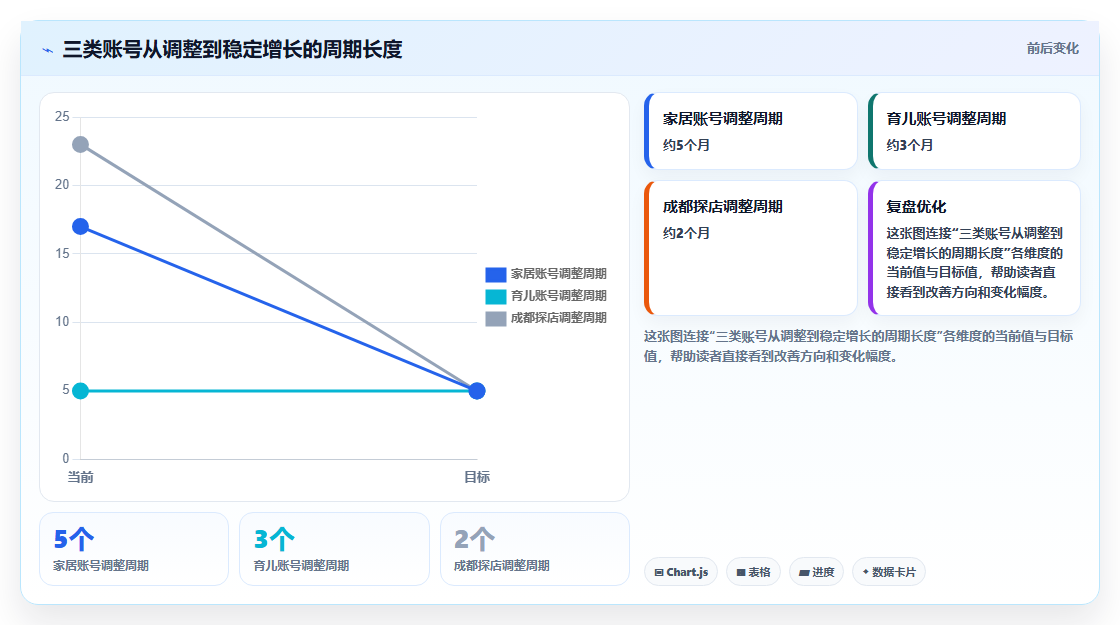Open the 育儿账号调整周期 约3个月 card

pos(974,131)
